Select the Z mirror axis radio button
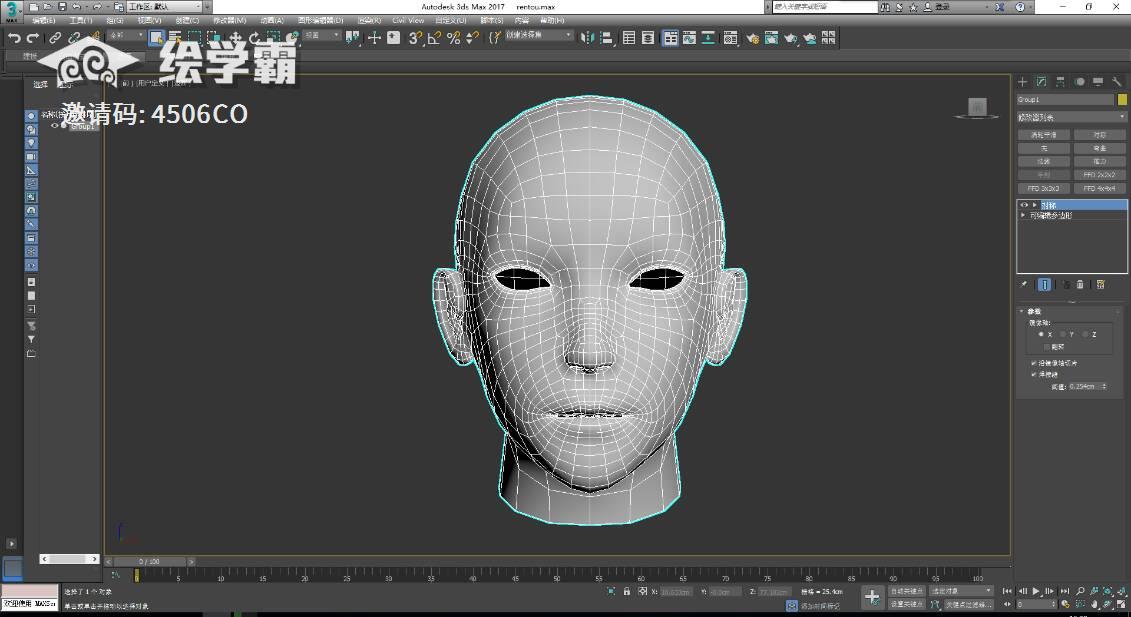 point(1085,334)
